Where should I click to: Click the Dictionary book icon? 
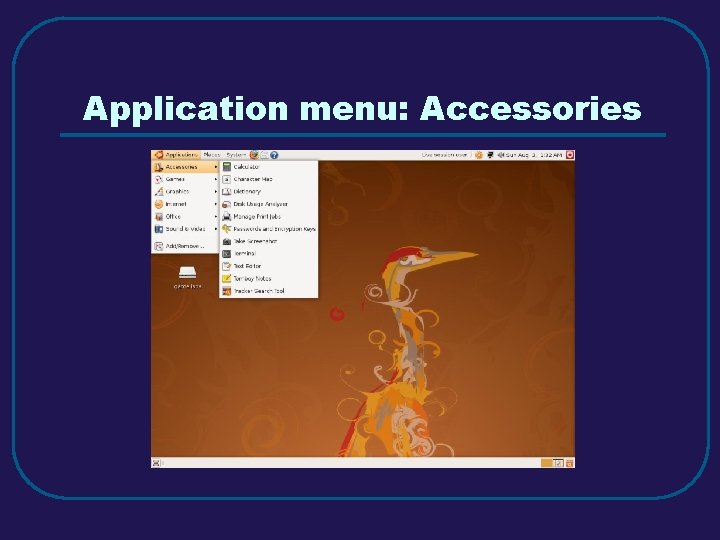(x=227, y=191)
